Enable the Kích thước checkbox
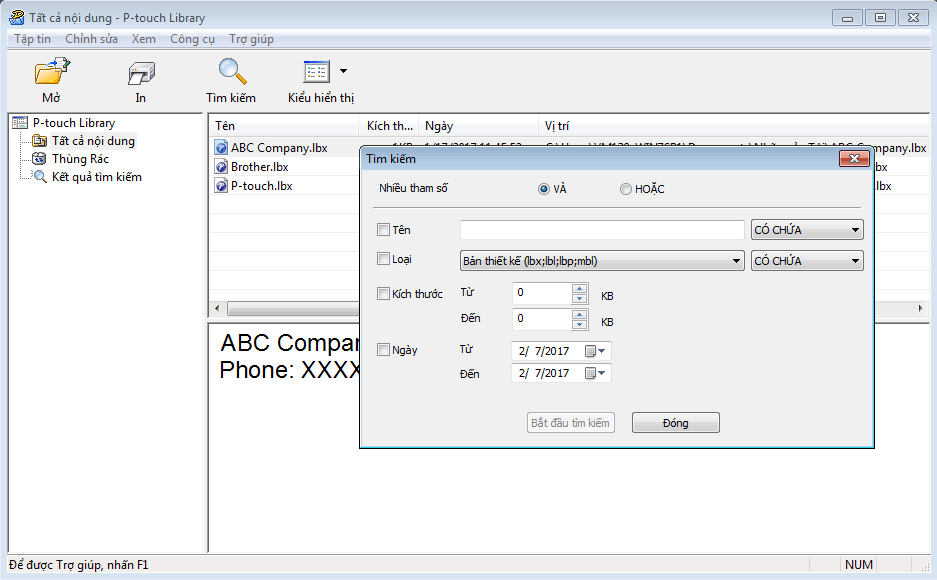 pyautogui.click(x=383, y=294)
